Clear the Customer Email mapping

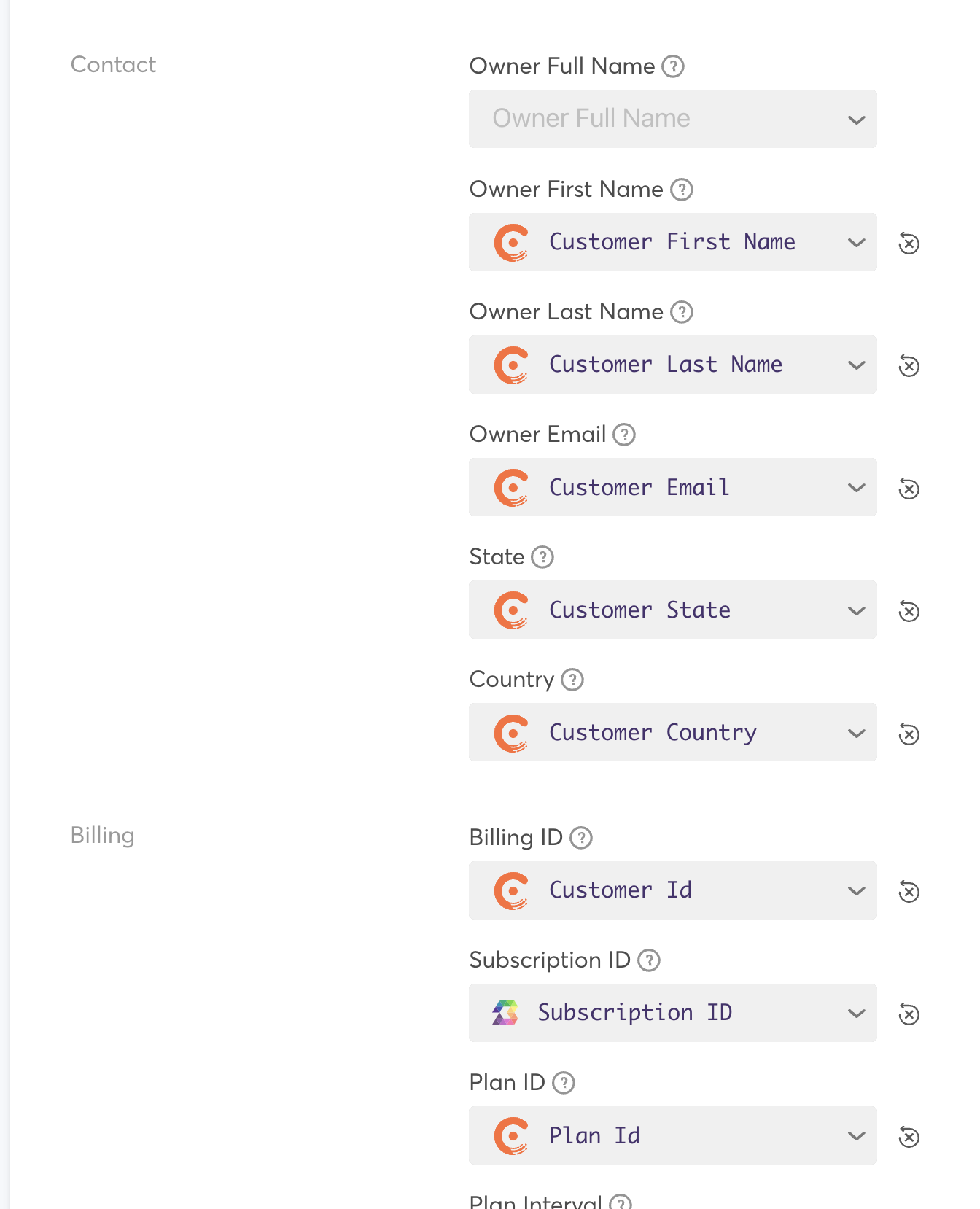909,488
